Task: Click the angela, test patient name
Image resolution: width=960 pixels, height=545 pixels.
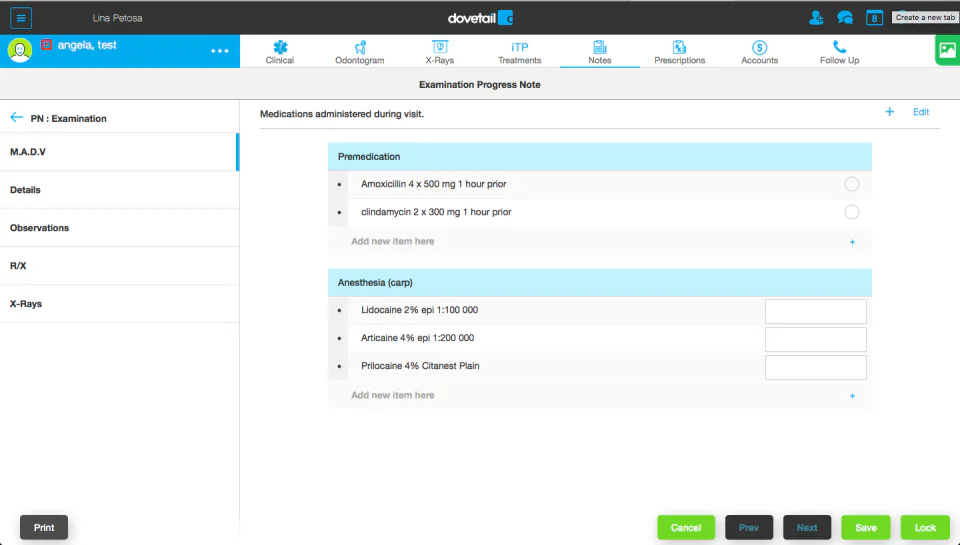Action: tap(87, 45)
